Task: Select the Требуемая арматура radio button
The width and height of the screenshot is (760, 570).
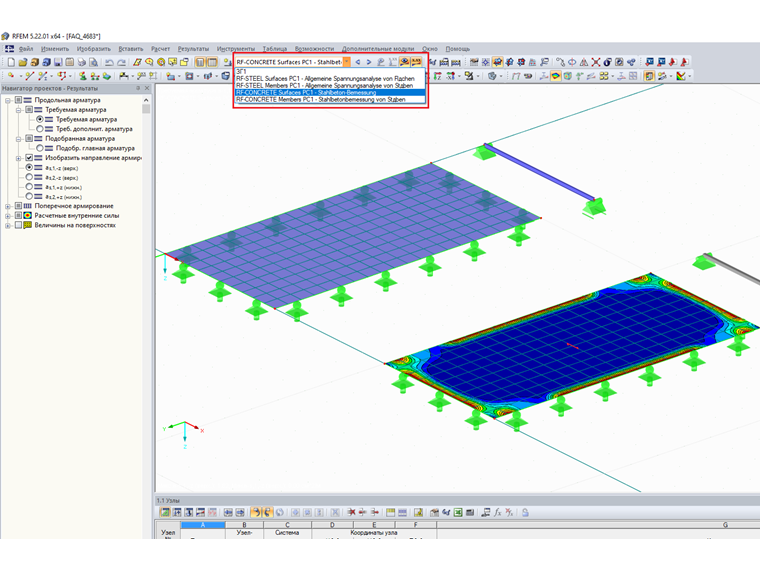Action: tap(40, 119)
